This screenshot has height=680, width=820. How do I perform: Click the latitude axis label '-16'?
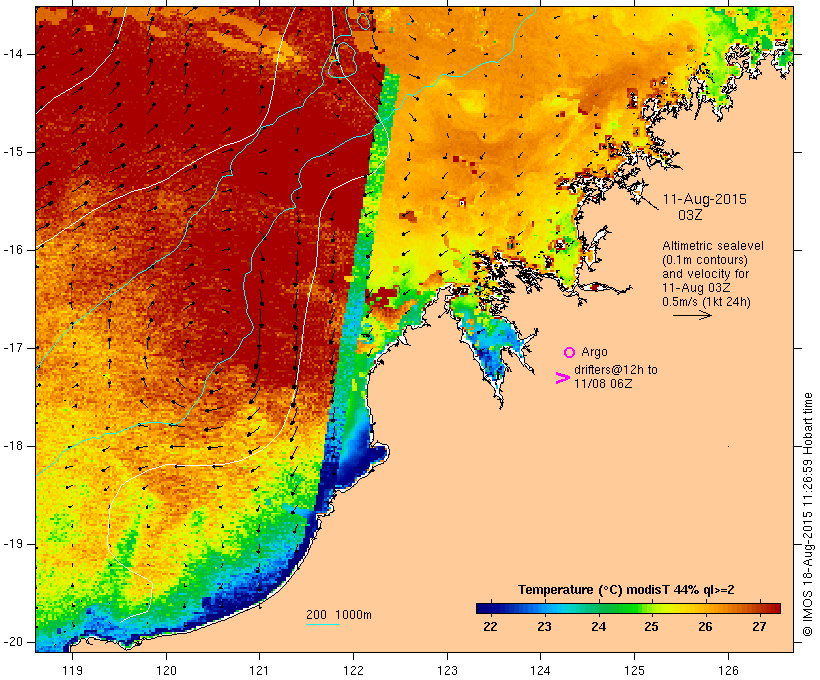[13, 250]
